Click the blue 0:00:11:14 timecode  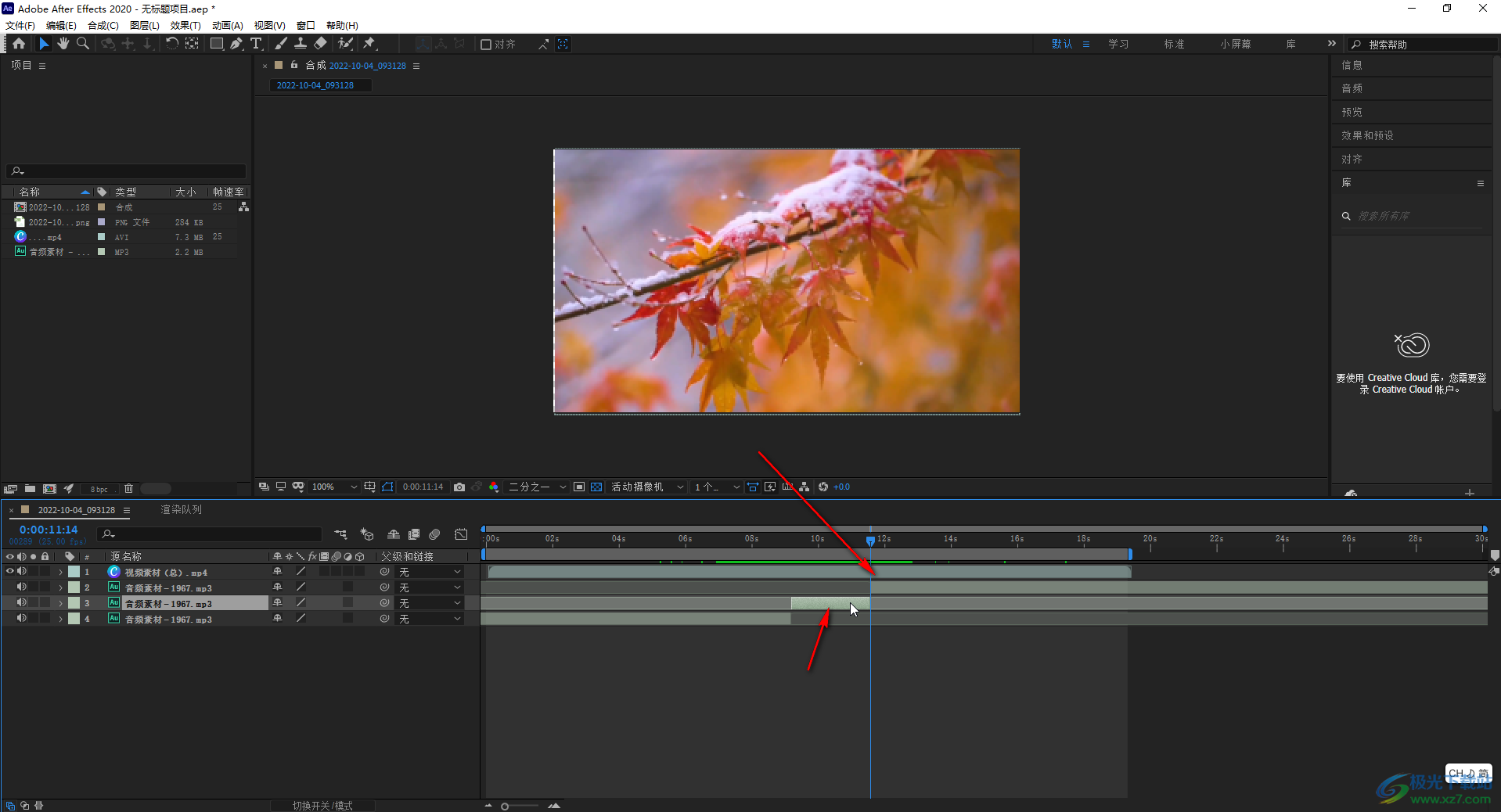pos(49,530)
